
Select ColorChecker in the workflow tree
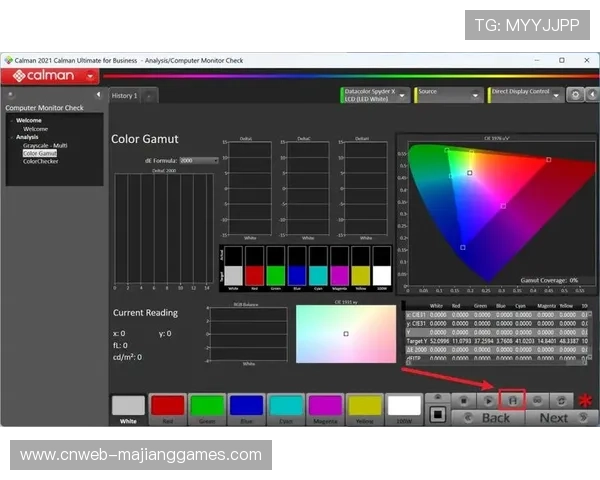[41, 161]
